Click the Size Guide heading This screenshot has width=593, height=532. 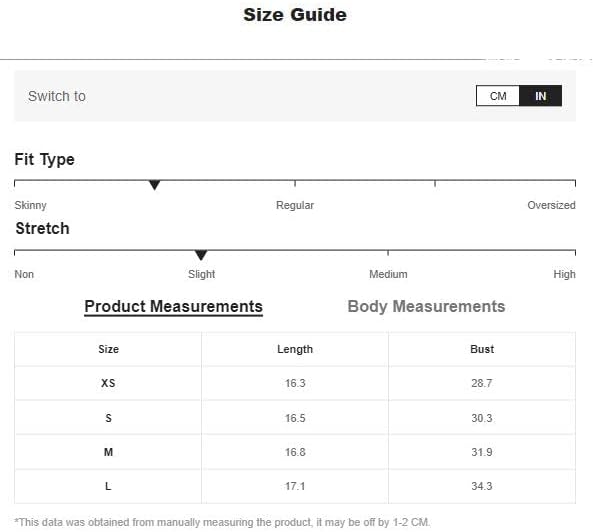pyautogui.click(x=295, y=15)
